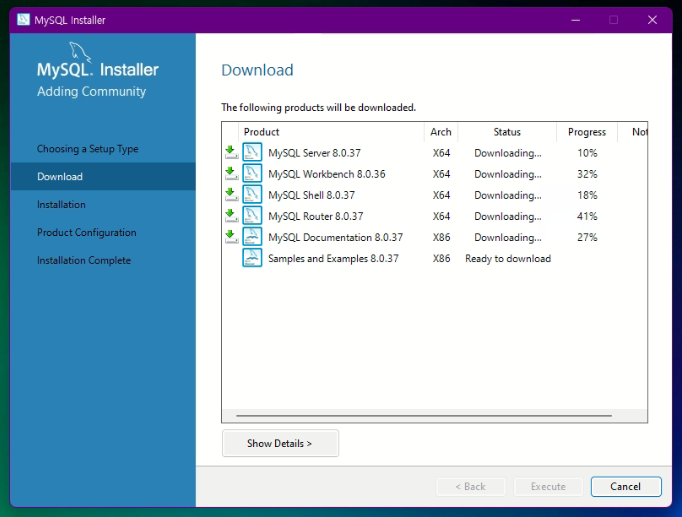Click the MySQL Shell 8.0.37 product icon
The width and height of the screenshot is (682, 517).
pyautogui.click(x=252, y=195)
